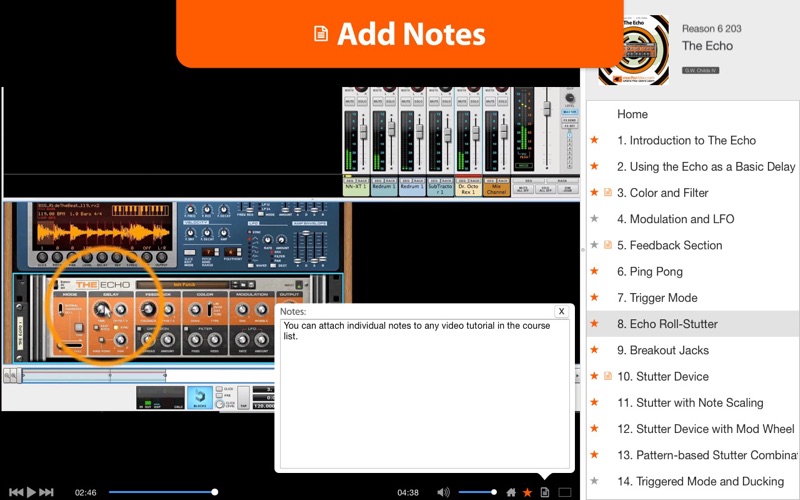Image resolution: width=800 pixels, height=500 pixels.
Task: Mute the audio via speaker icon
Action: click(443, 492)
